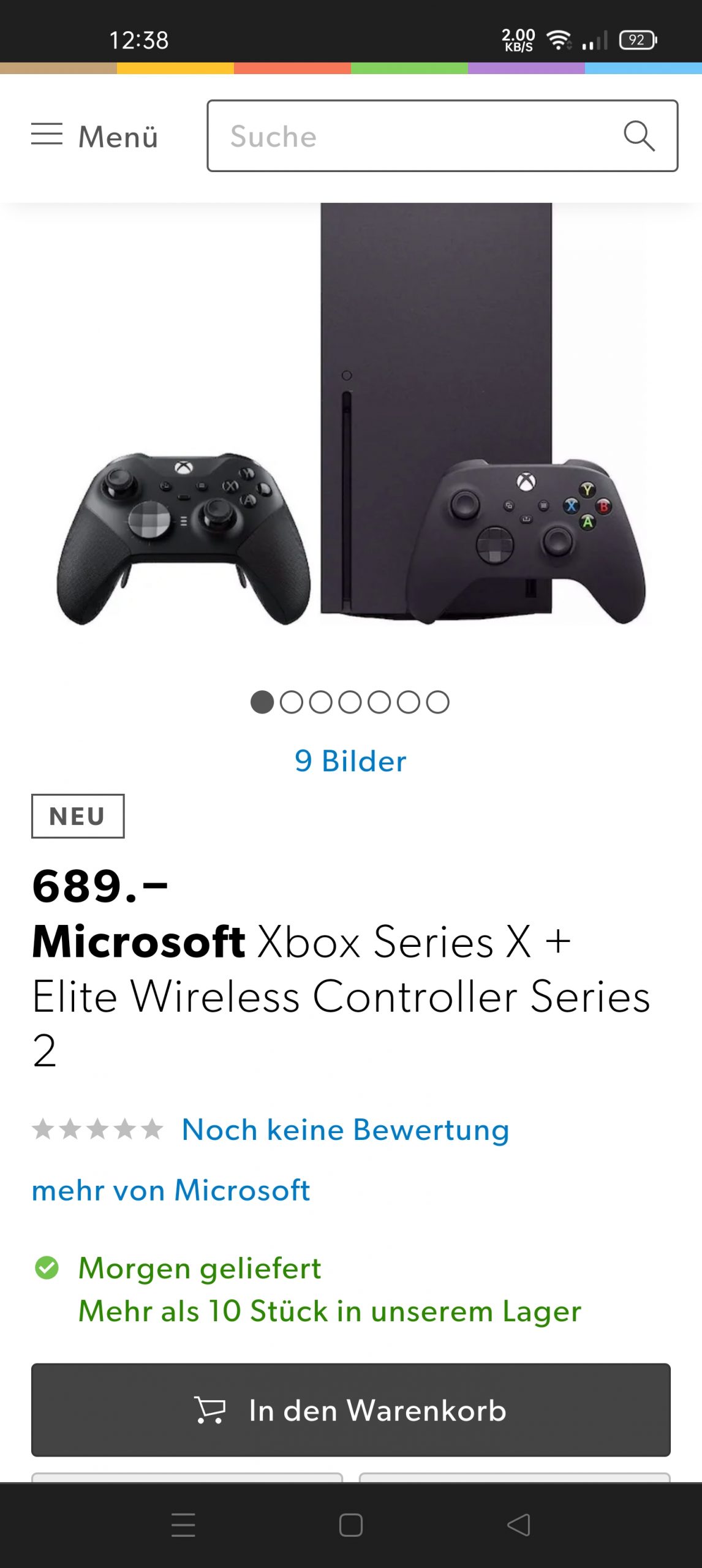This screenshot has width=702, height=1568.
Task: Follow the mehr von Microsoft link
Action: click(171, 1190)
